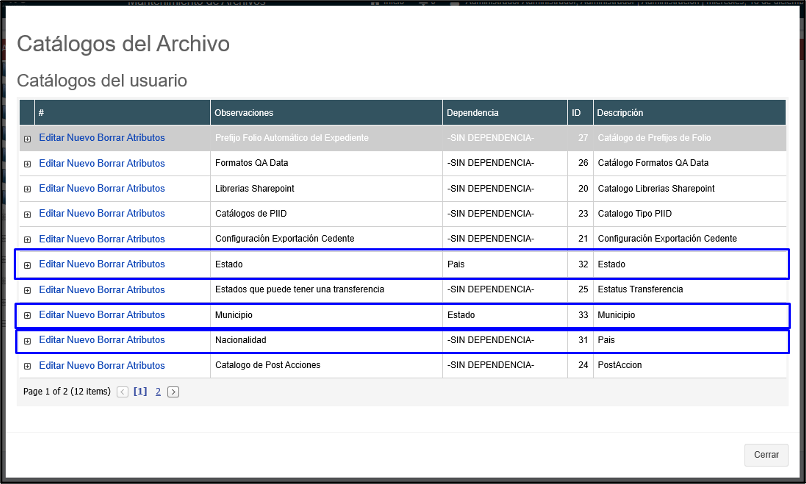The height and width of the screenshot is (484, 806).
Task: Expand the Municipio catalog row
Action: click(x=27, y=316)
